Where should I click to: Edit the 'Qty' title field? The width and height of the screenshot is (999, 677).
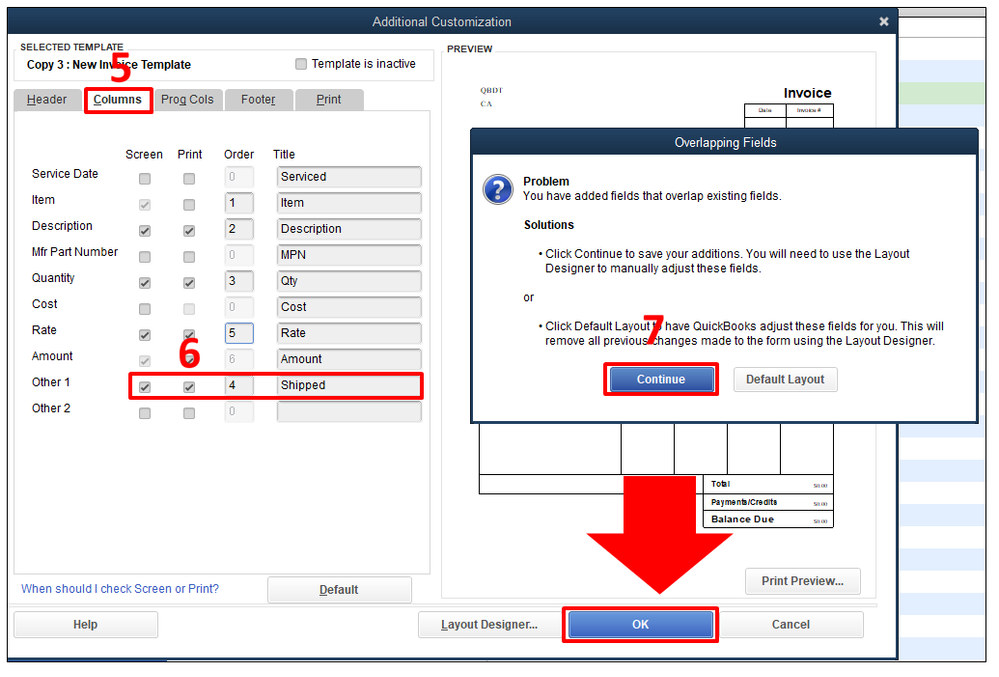(349, 281)
